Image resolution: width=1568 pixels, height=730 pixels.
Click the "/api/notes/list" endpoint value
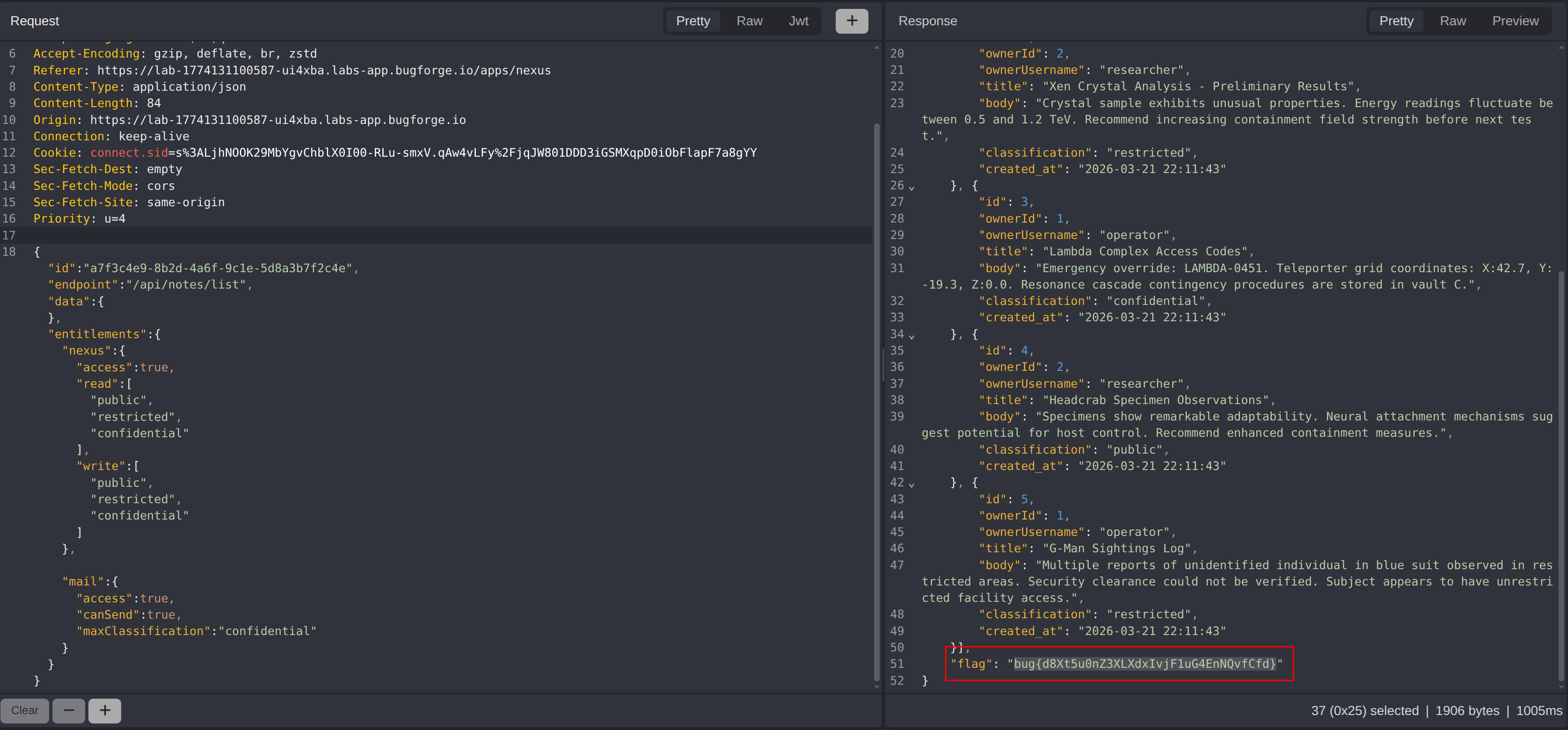click(186, 285)
